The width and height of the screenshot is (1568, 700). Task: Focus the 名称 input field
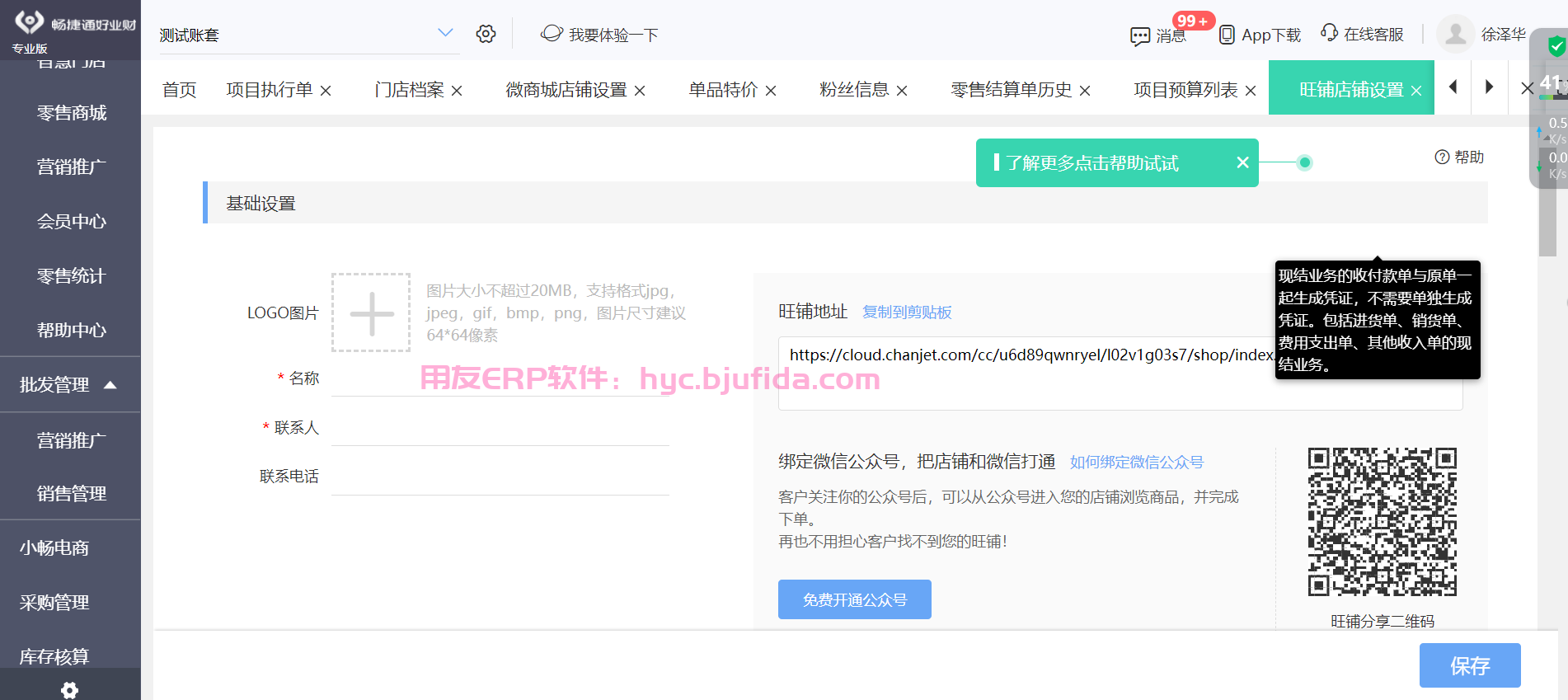click(x=500, y=379)
